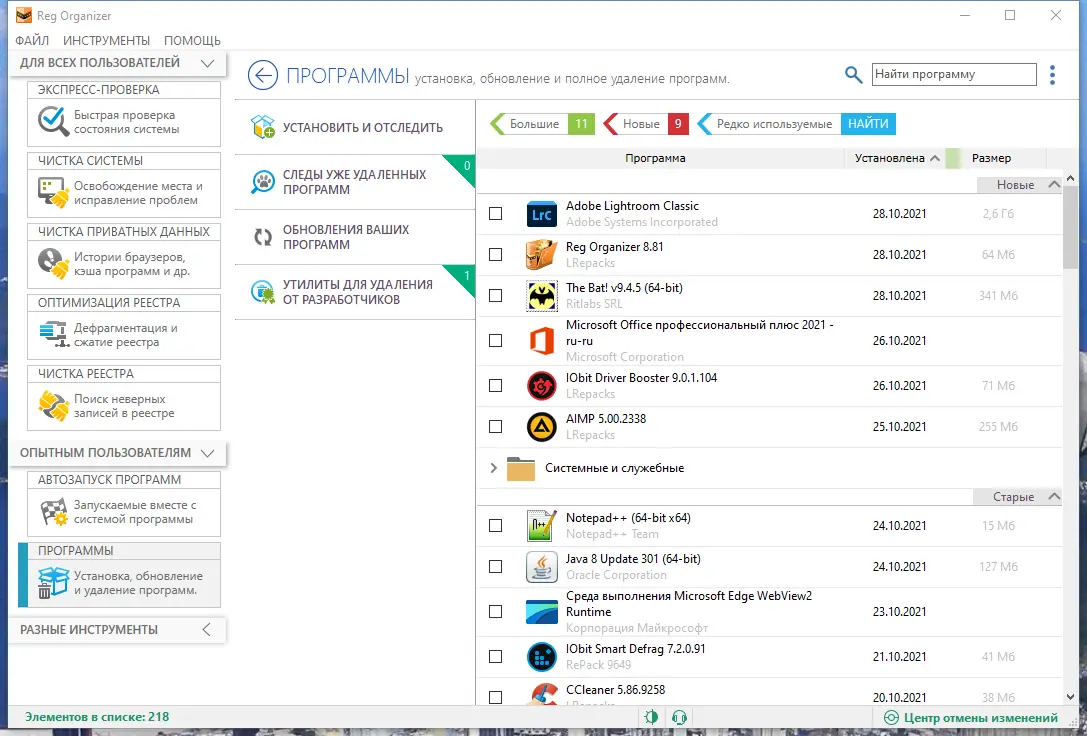Select the Microsoft Edge WebView2 Runtime row
This screenshot has width=1087, height=736.
point(769,612)
